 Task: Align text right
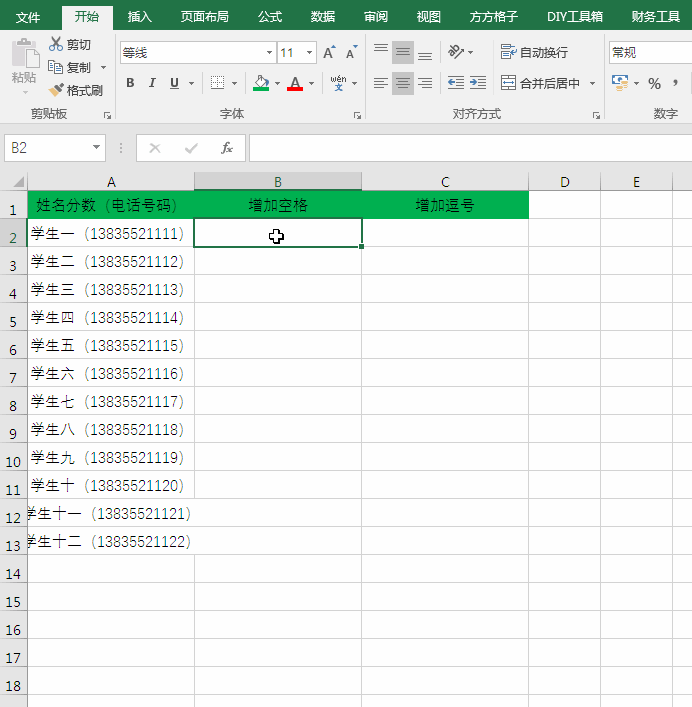click(425, 83)
